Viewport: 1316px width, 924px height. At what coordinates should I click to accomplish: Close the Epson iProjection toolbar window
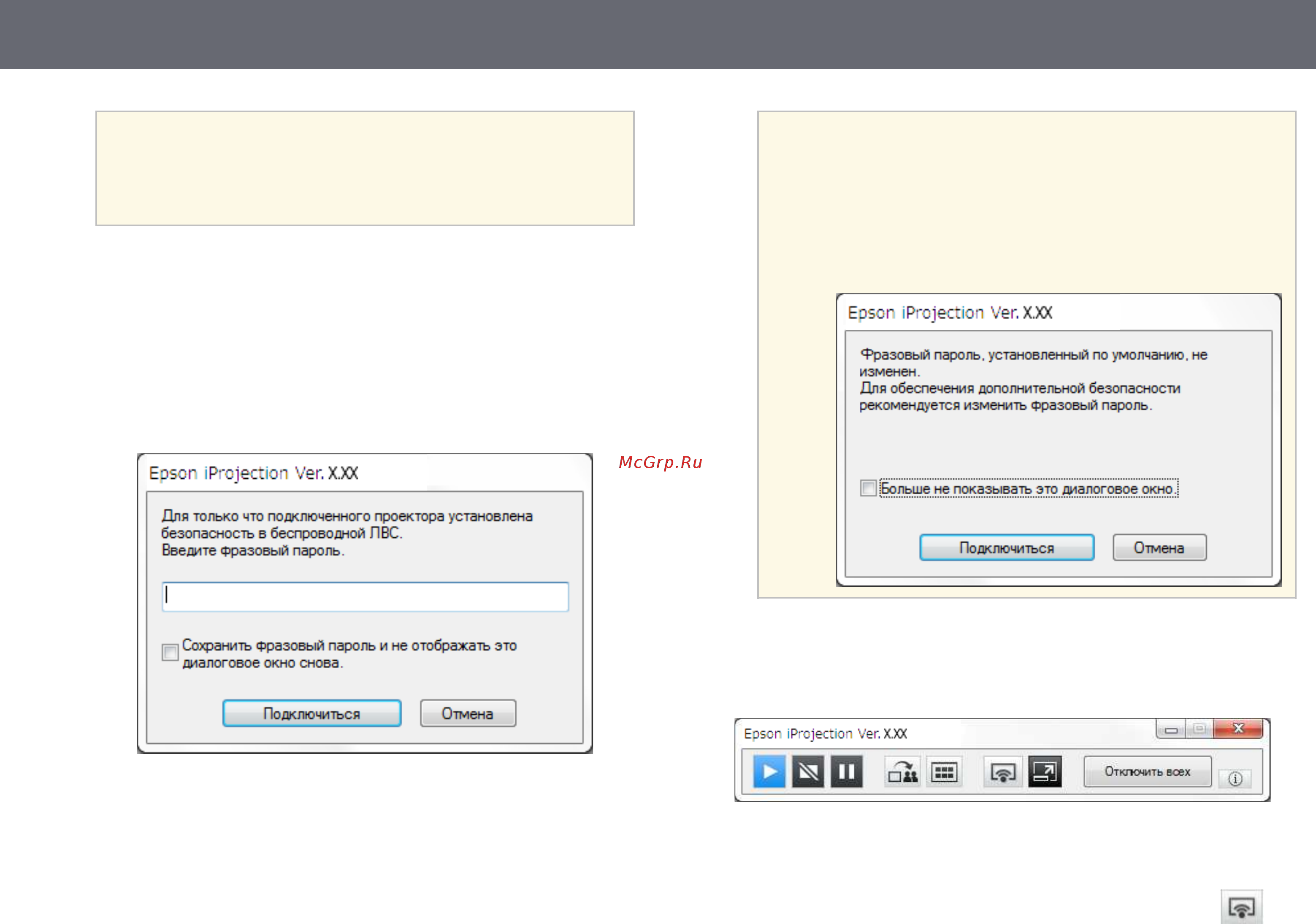tap(1238, 729)
